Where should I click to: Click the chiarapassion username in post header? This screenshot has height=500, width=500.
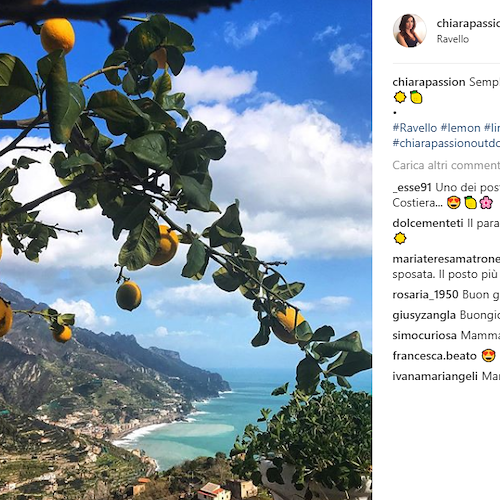click(x=468, y=23)
